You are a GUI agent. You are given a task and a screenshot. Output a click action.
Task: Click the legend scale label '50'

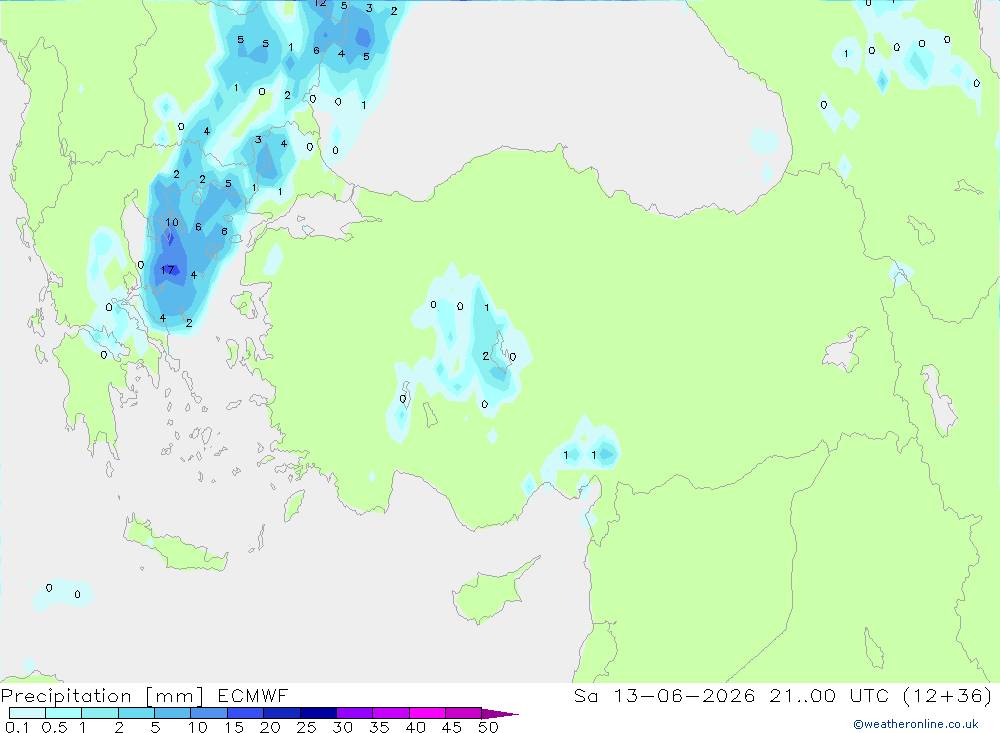pyautogui.click(x=488, y=727)
